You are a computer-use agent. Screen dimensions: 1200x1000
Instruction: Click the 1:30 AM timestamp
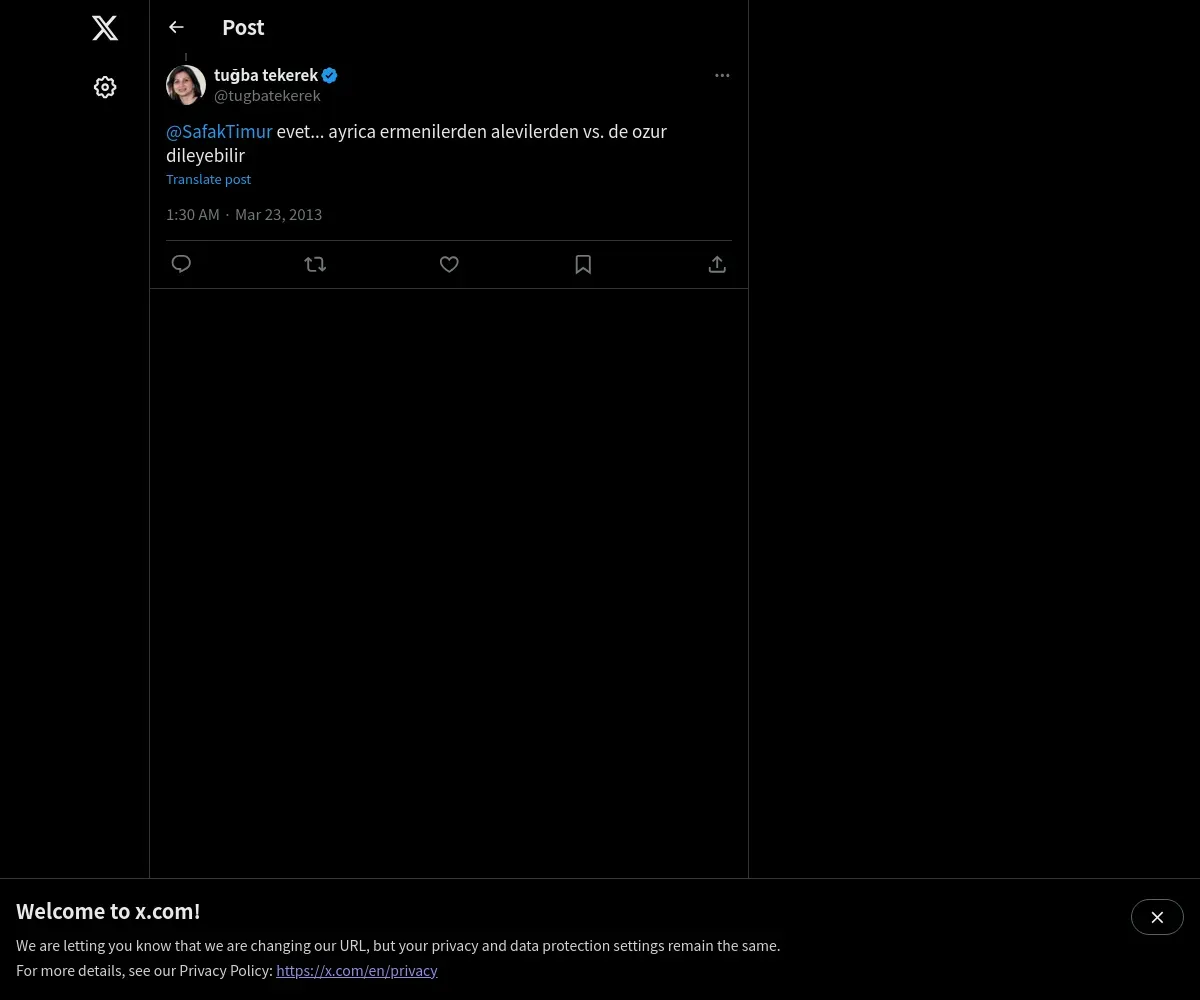tap(193, 214)
